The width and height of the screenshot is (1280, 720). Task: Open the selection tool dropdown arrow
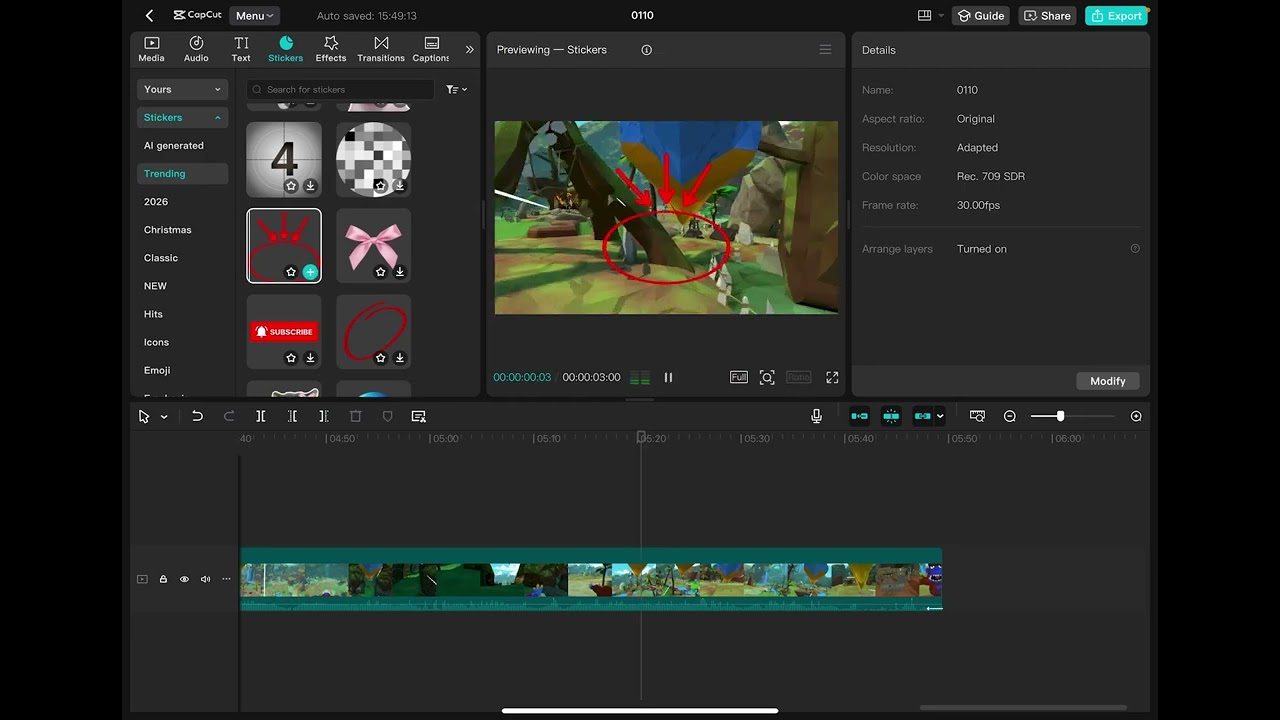click(164, 417)
